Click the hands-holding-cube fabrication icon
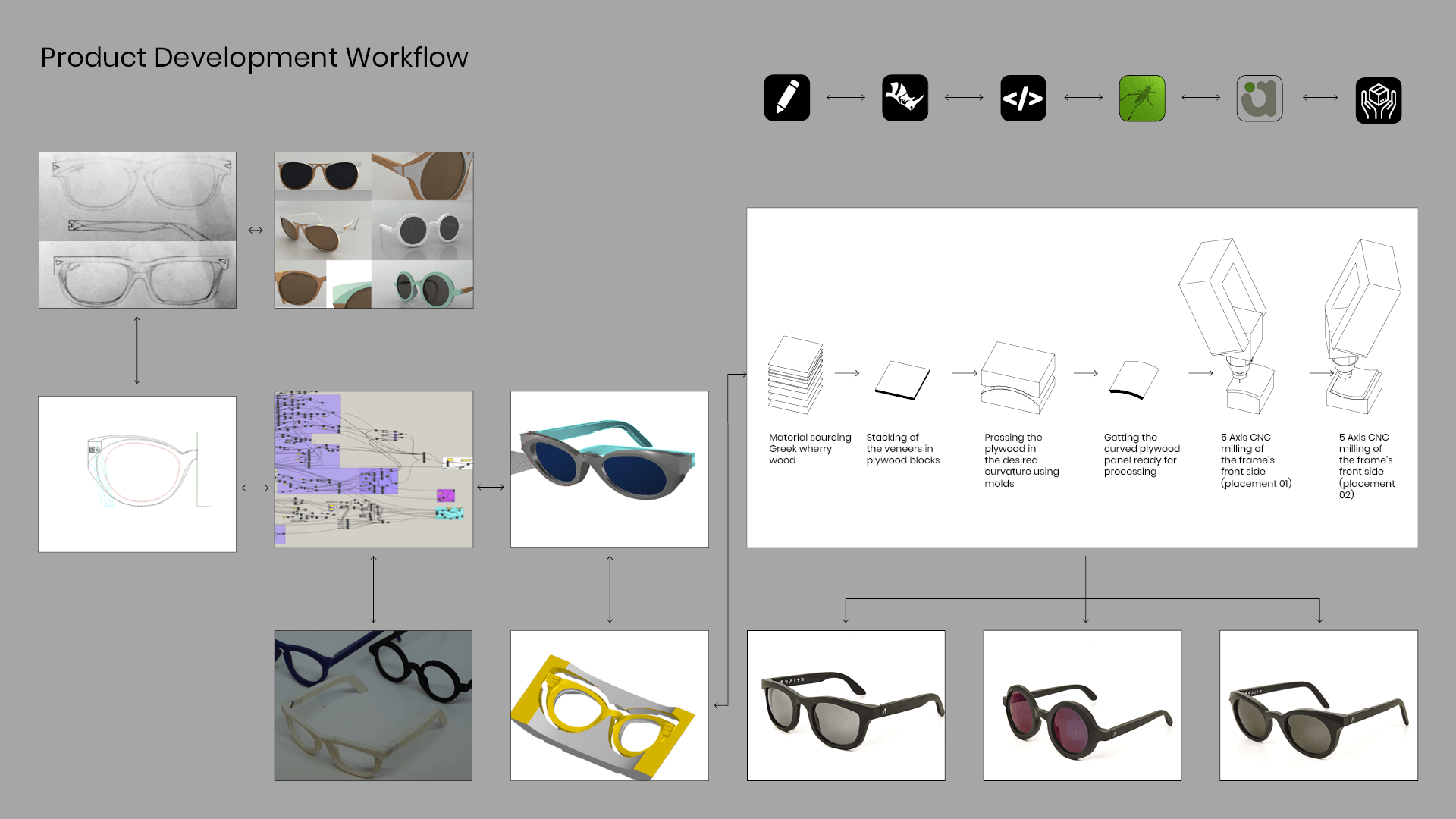1456x819 pixels. pos(1378,99)
